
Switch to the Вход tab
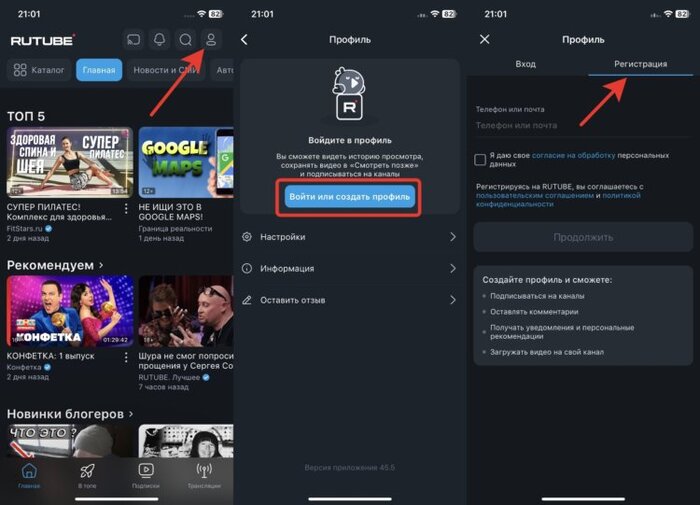(525, 64)
